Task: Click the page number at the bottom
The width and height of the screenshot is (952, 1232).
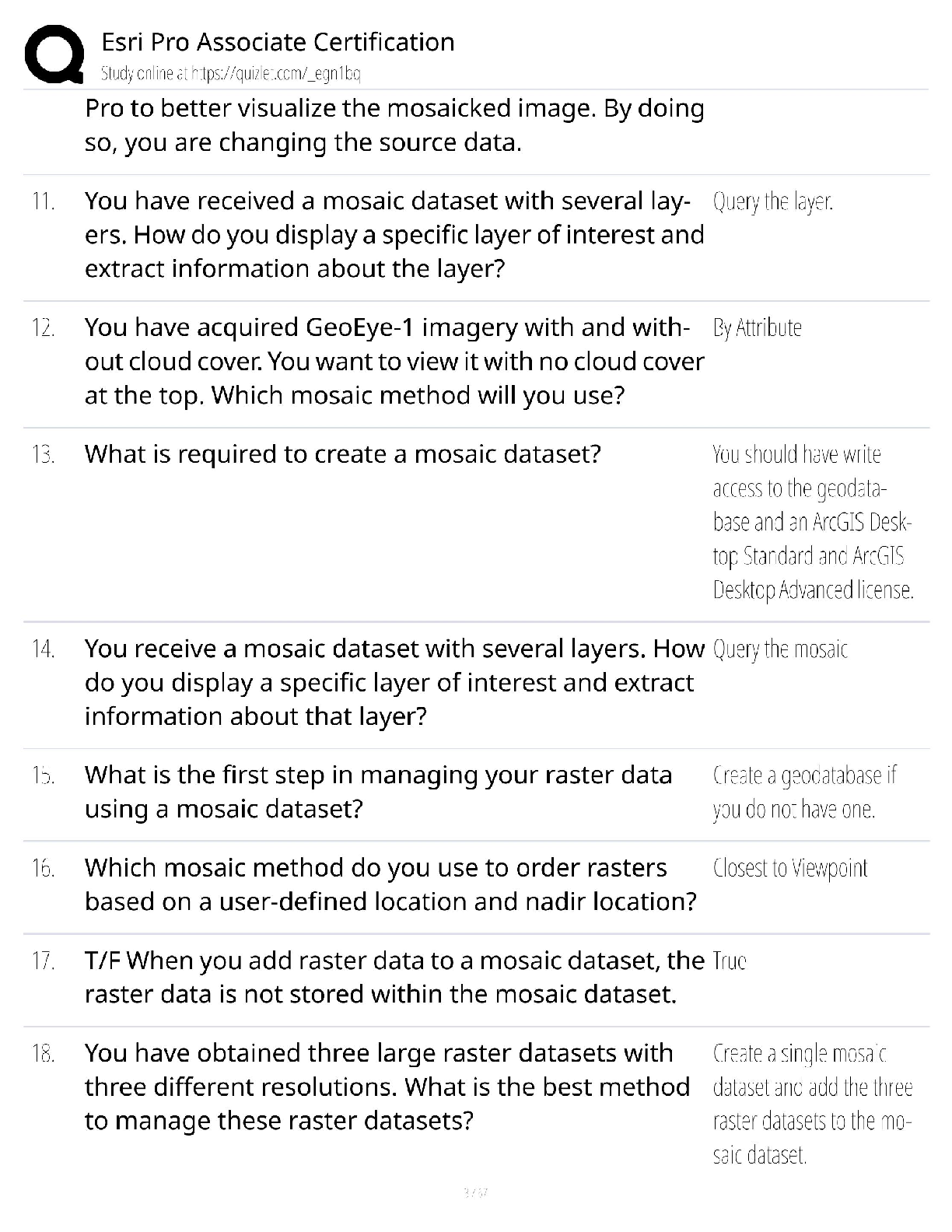Action: 475,1192
